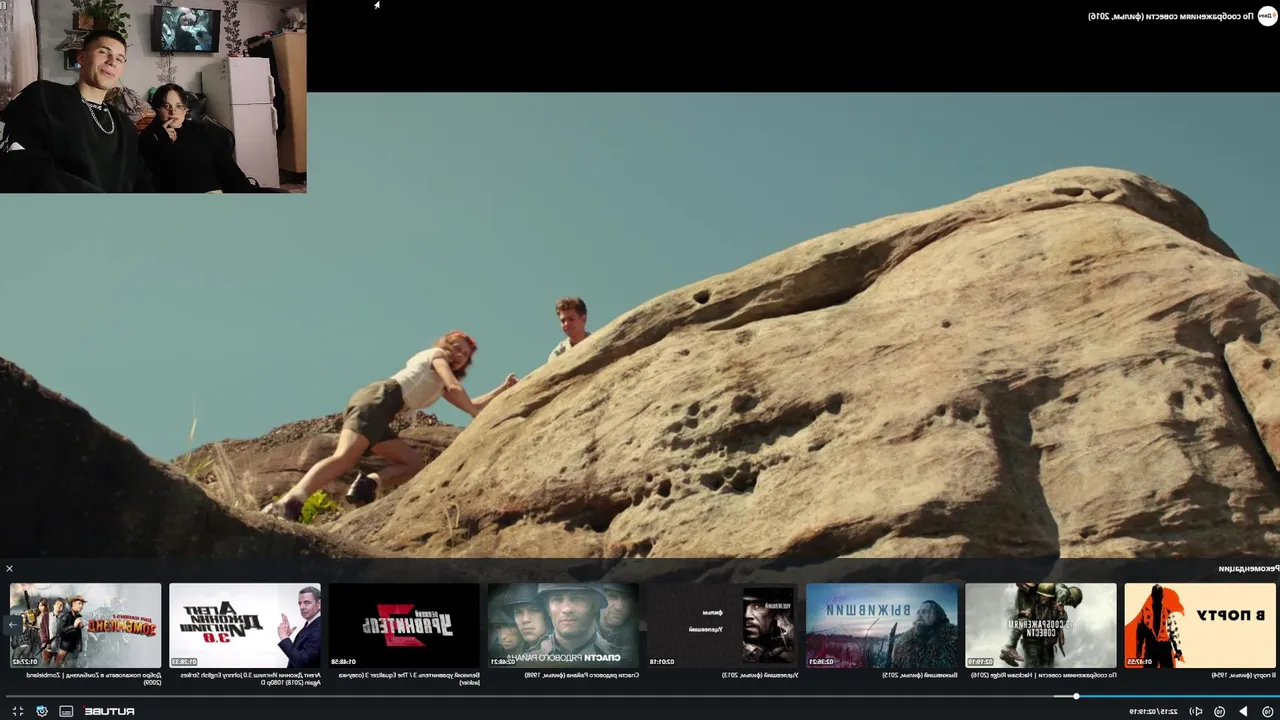
Task: Click the В порту (фильм, 1954) title text
Action: 1242,675
